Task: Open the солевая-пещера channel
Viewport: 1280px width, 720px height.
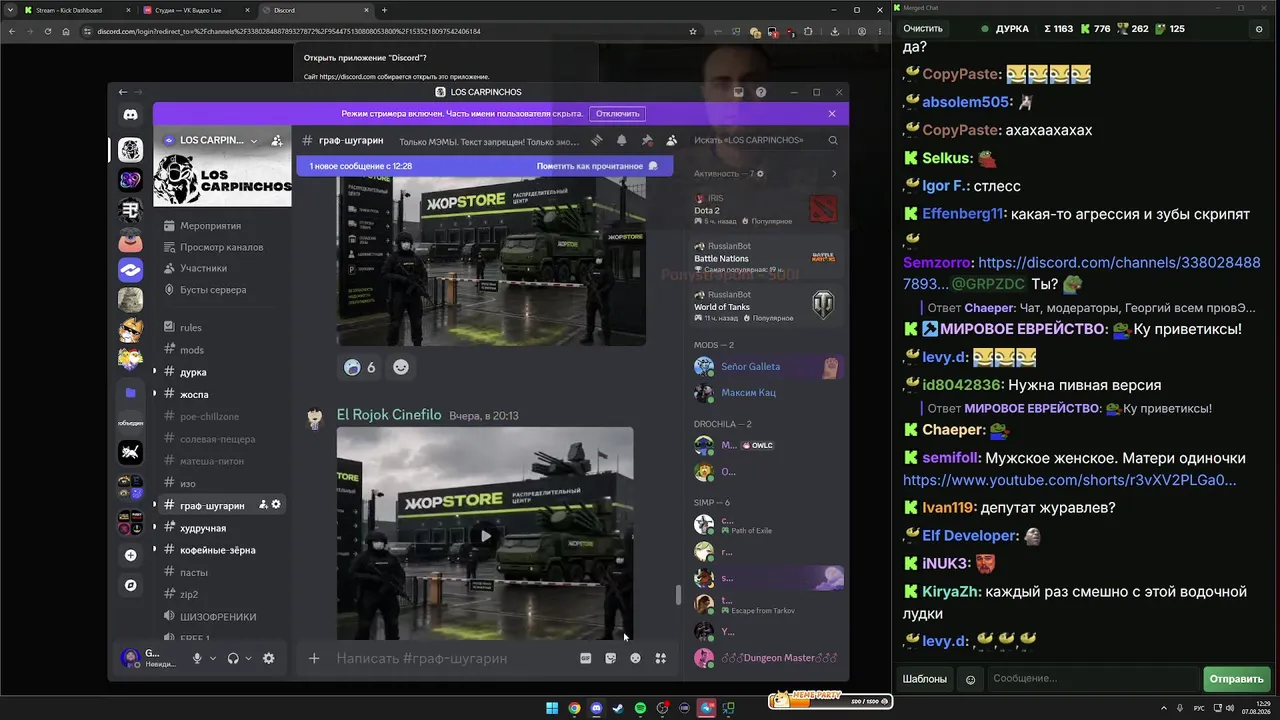Action: pos(217,439)
